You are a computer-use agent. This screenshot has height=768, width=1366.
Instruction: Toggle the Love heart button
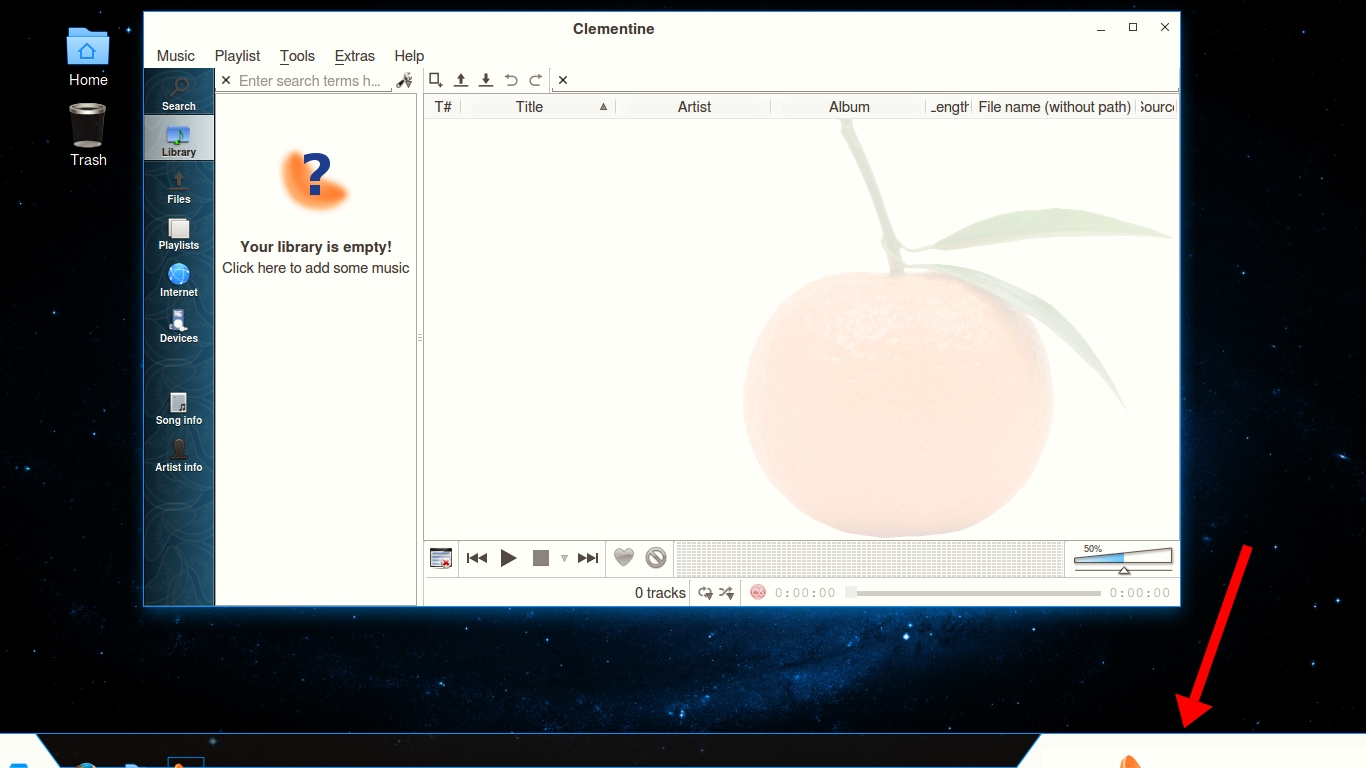[624, 558]
